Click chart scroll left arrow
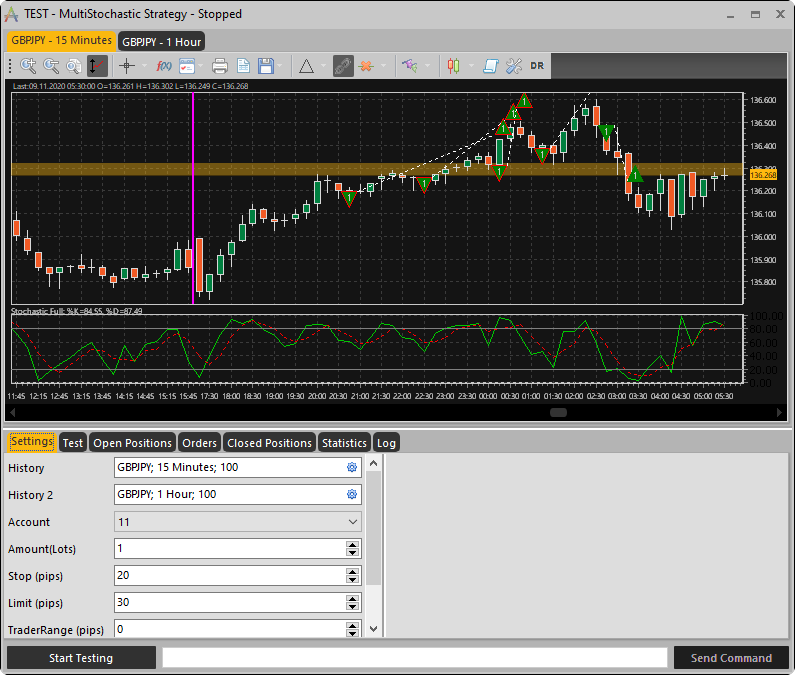The width and height of the screenshot is (795, 675). point(12,412)
